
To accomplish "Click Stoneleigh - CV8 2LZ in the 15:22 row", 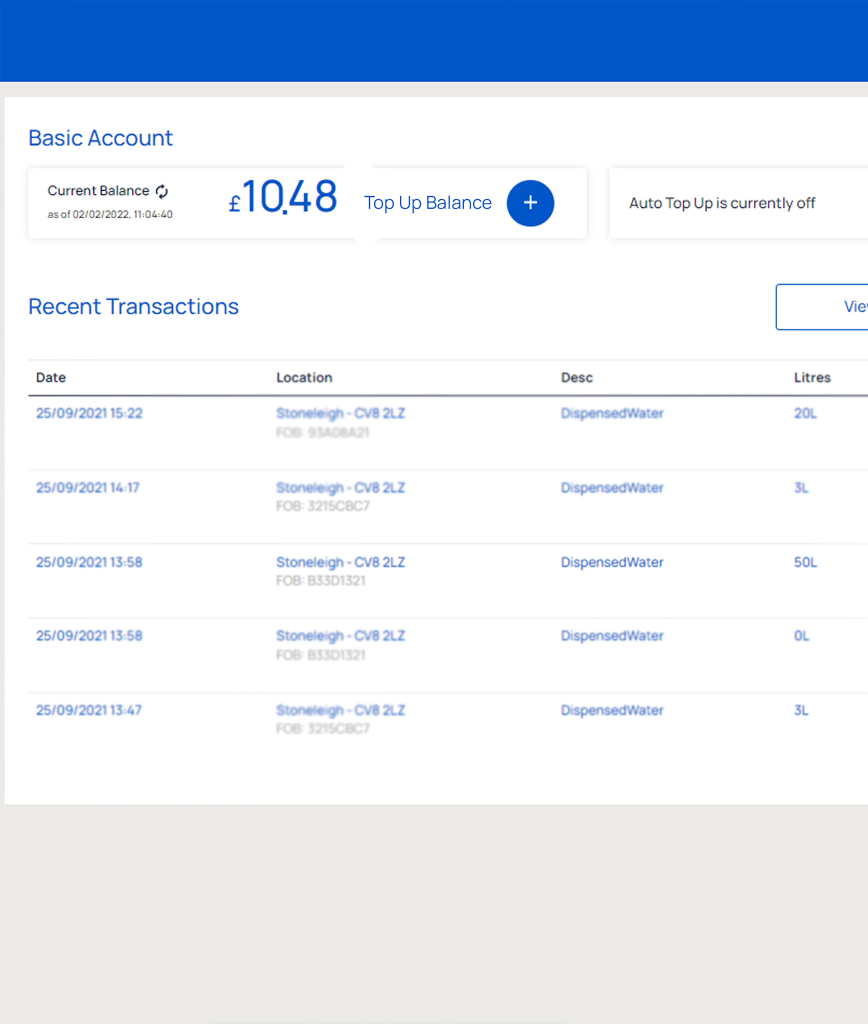I will click(x=341, y=413).
